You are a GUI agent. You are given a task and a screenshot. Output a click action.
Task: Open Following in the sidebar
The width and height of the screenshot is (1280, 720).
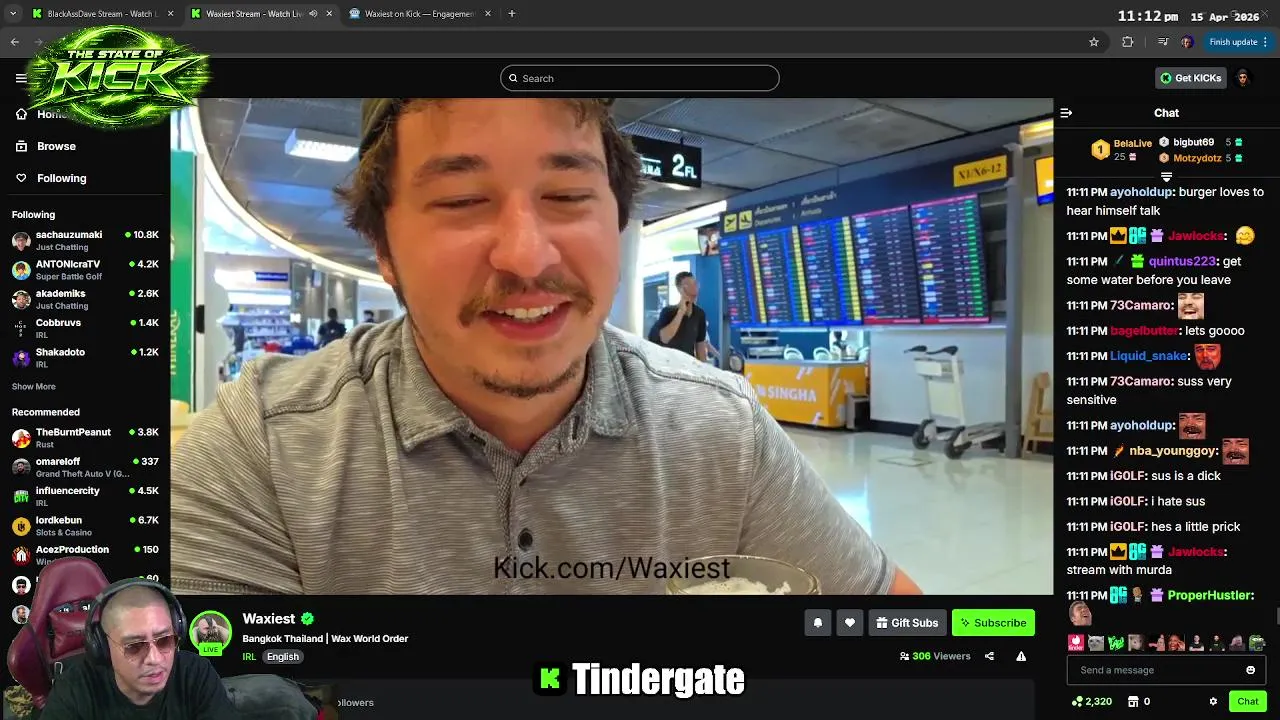51,178
